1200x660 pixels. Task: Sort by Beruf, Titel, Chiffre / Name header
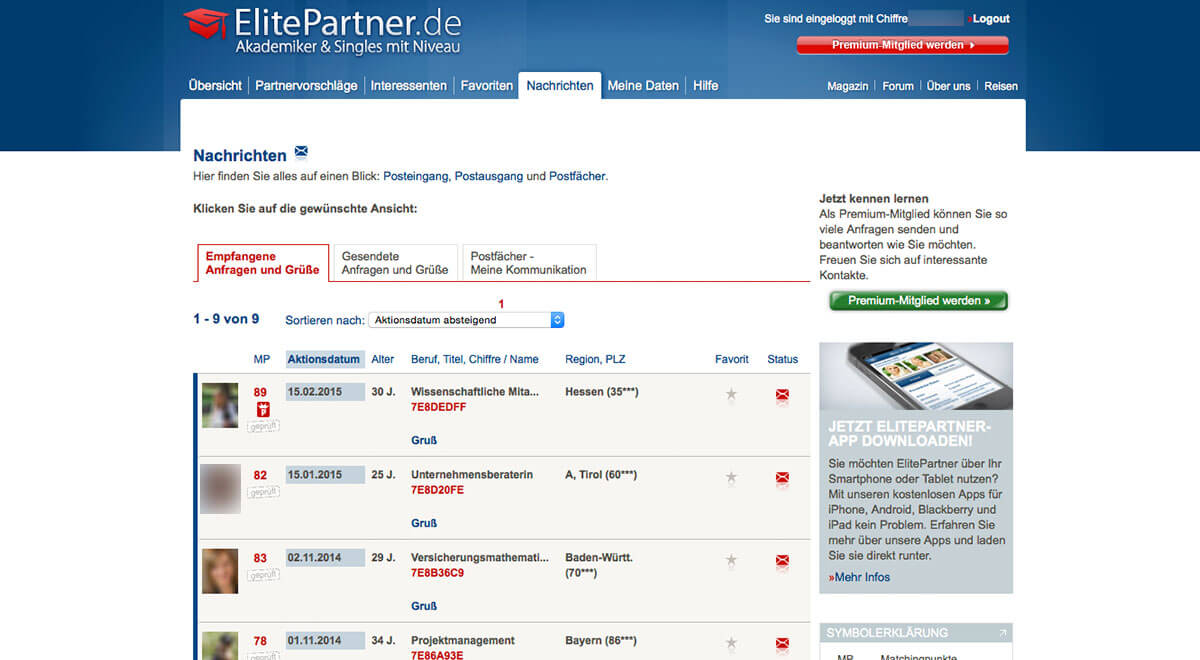[475, 359]
